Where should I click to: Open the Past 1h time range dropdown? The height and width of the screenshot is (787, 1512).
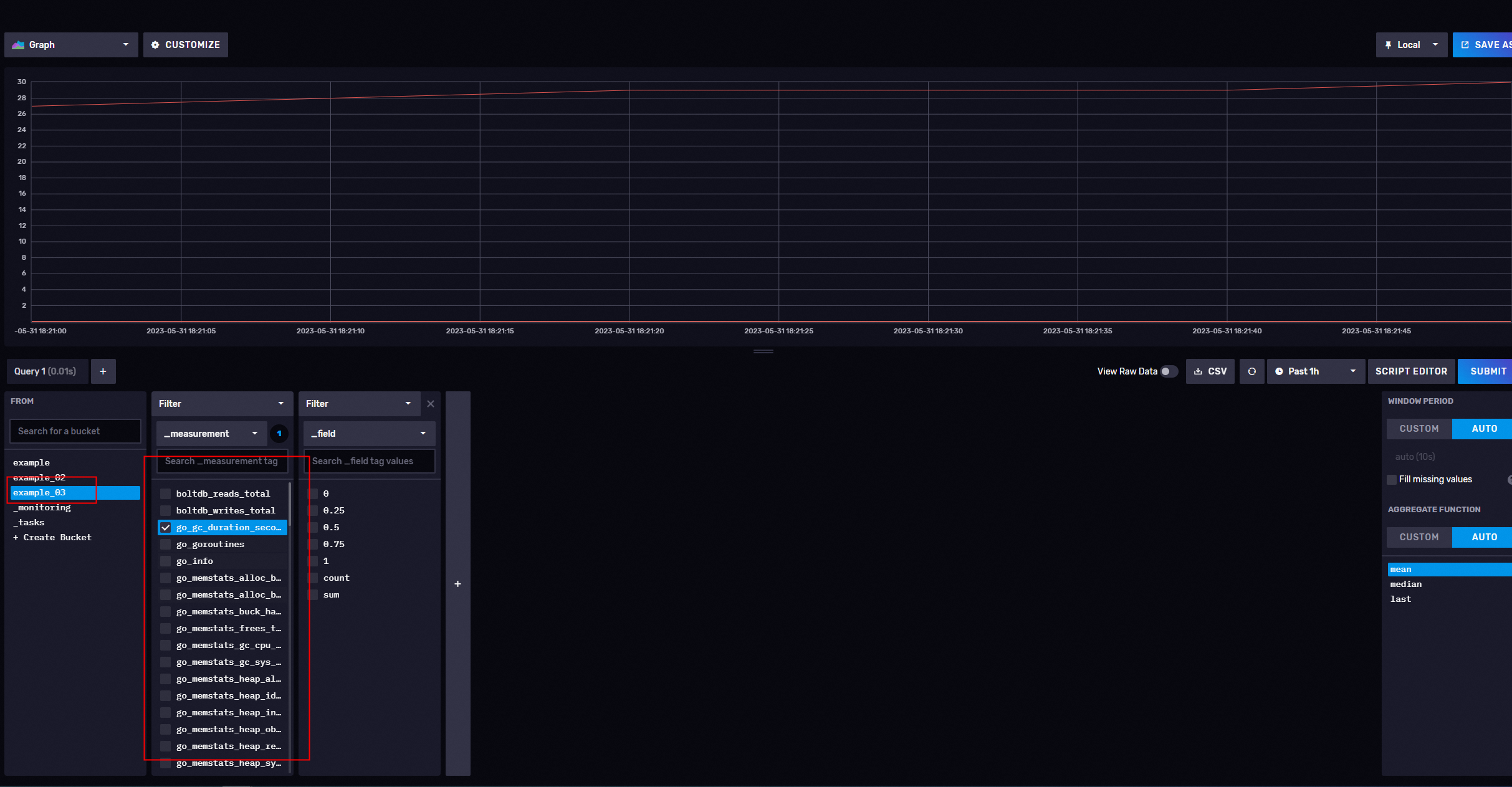1315,371
